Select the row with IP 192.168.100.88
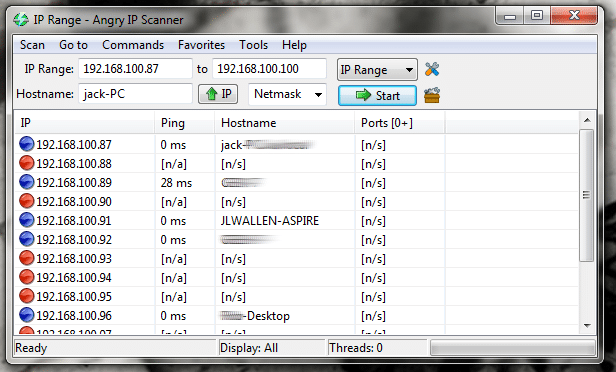This screenshot has width=616, height=372. 296,163
